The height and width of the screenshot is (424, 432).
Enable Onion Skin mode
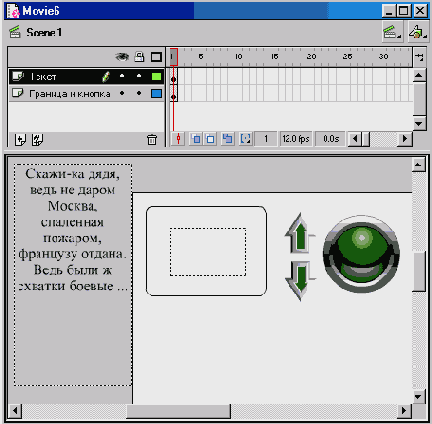pos(196,139)
